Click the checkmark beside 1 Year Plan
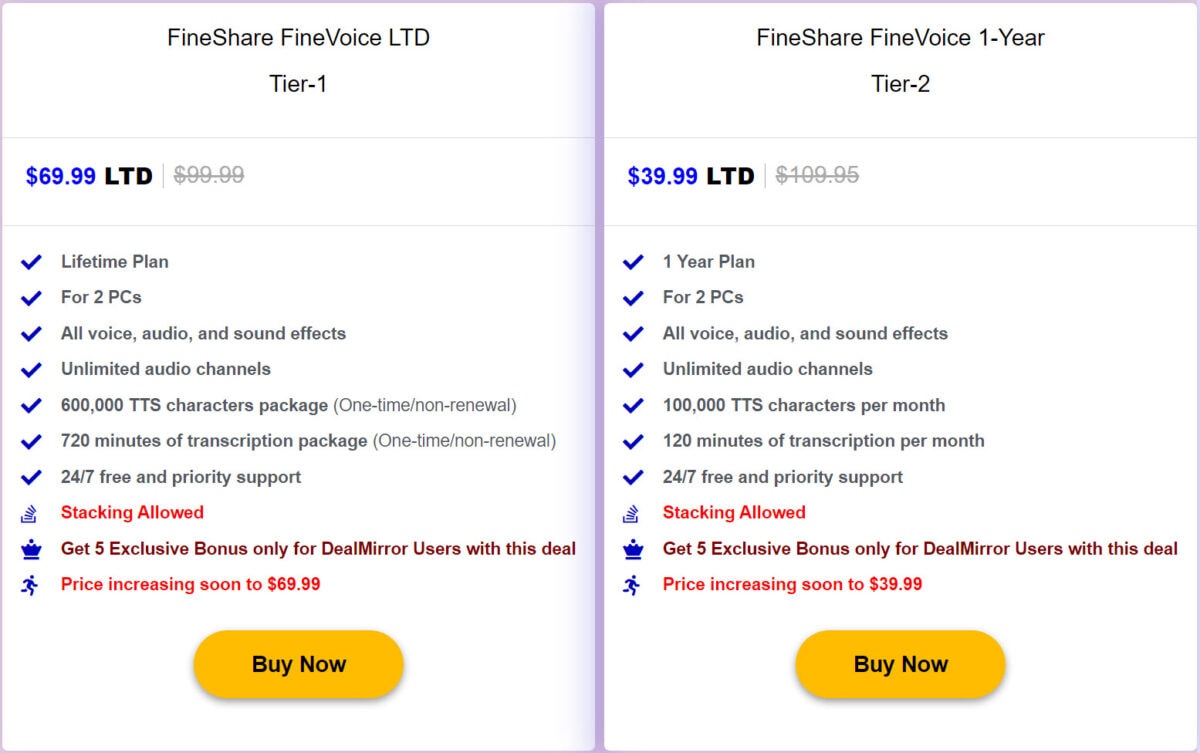1200x753 pixels. [633, 262]
